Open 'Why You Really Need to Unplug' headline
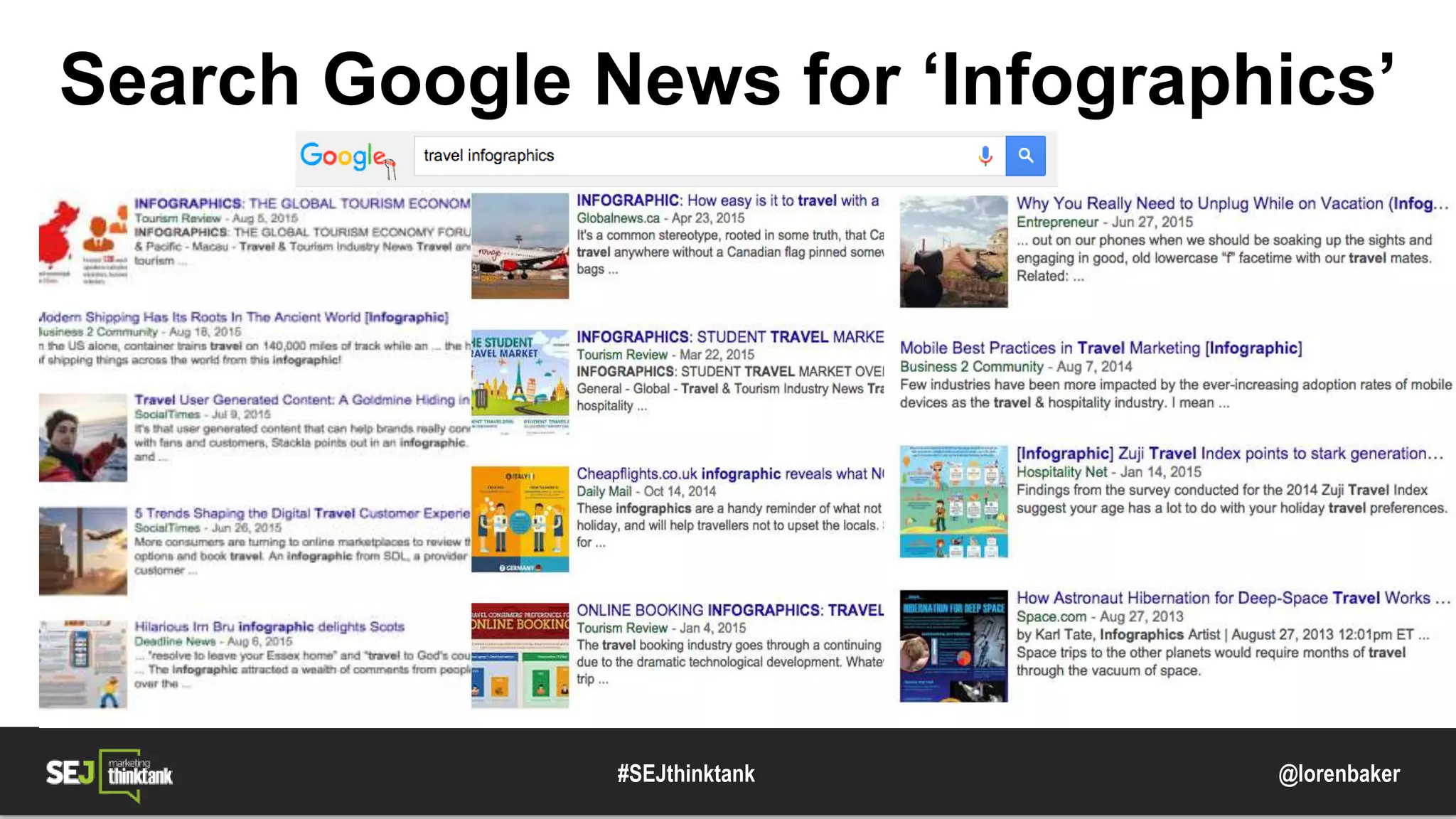The image size is (1456, 819). tap(1232, 203)
